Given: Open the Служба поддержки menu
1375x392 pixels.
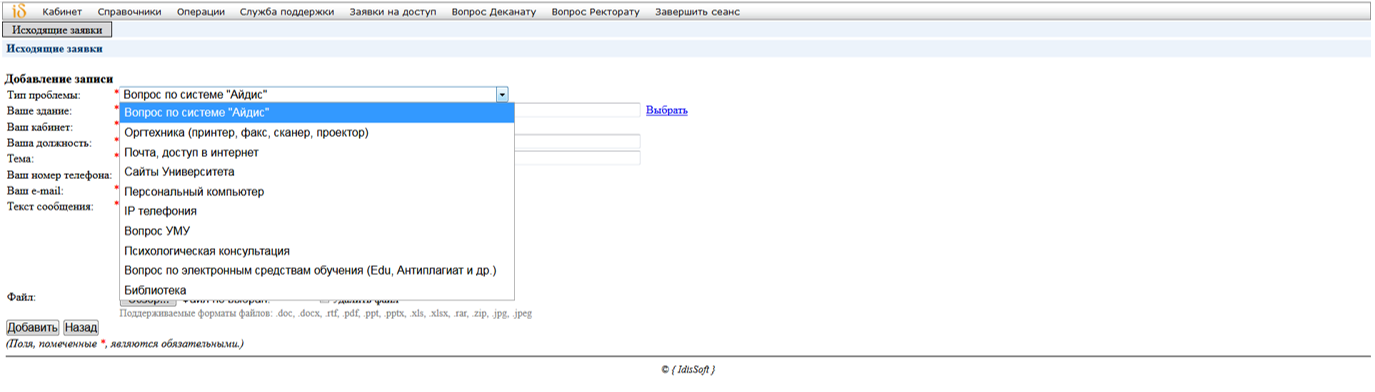Looking at the screenshot, I should (x=287, y=12).
